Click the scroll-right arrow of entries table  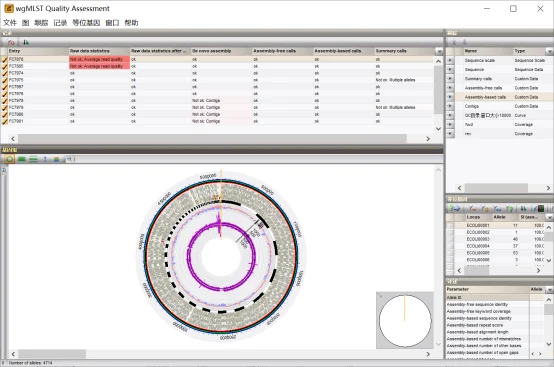(428, 139)
